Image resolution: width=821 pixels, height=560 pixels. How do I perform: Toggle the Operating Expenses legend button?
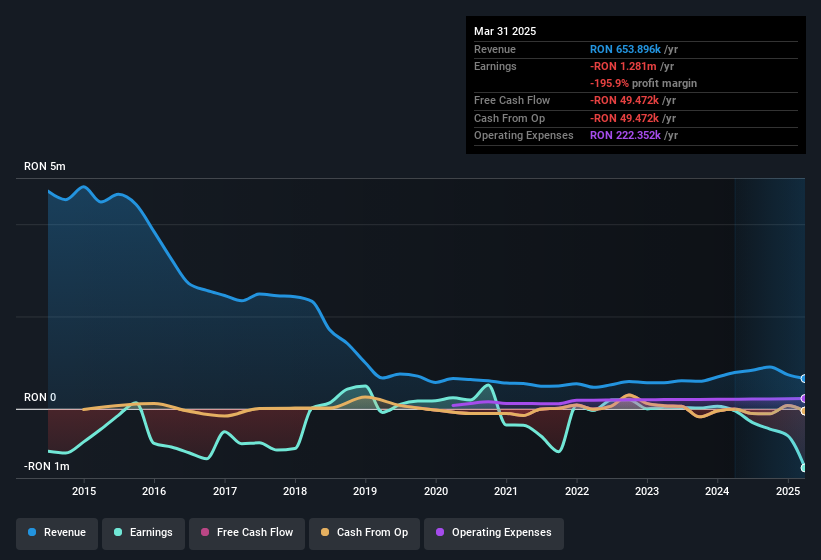coord(494,533)
